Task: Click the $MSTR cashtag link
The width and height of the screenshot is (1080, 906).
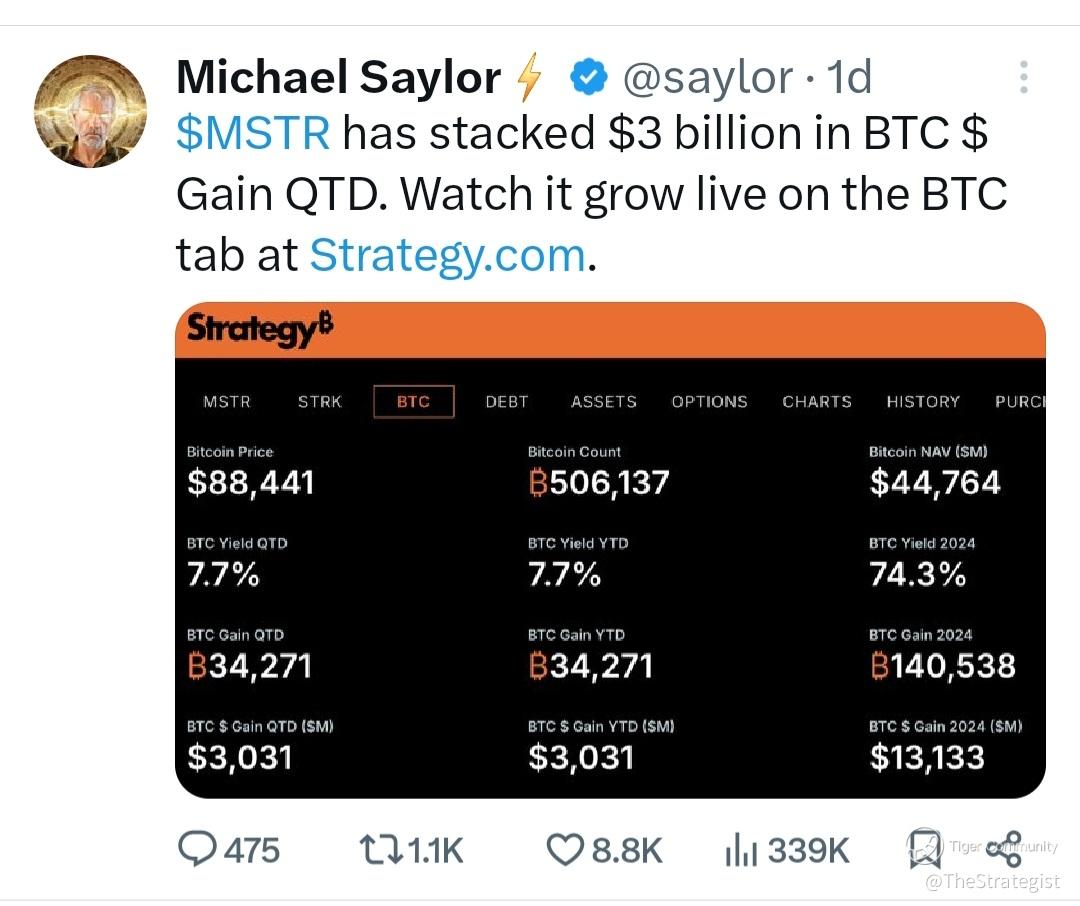Action: tap(253, 132)
